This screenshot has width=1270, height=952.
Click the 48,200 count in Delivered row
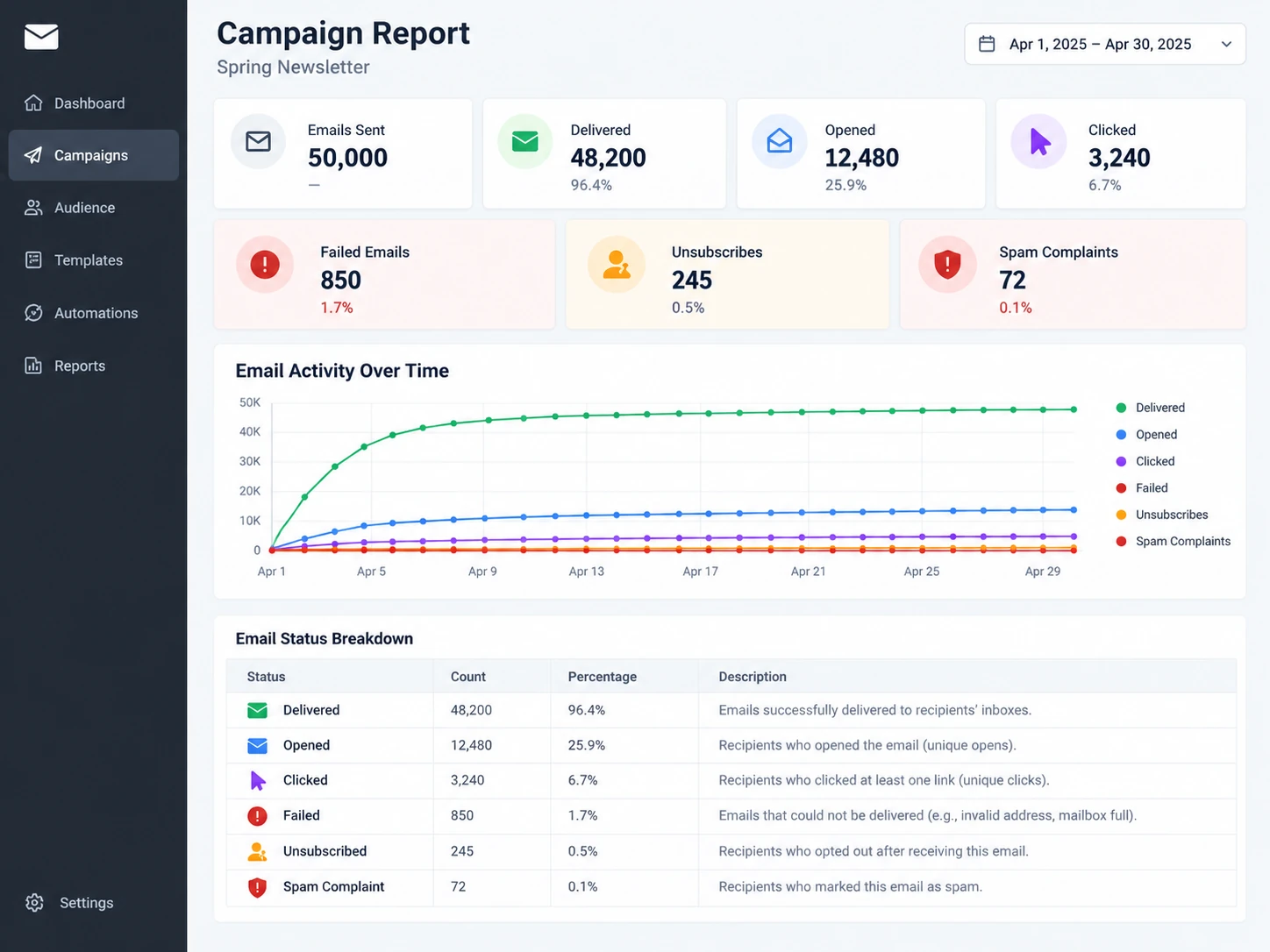471,710
